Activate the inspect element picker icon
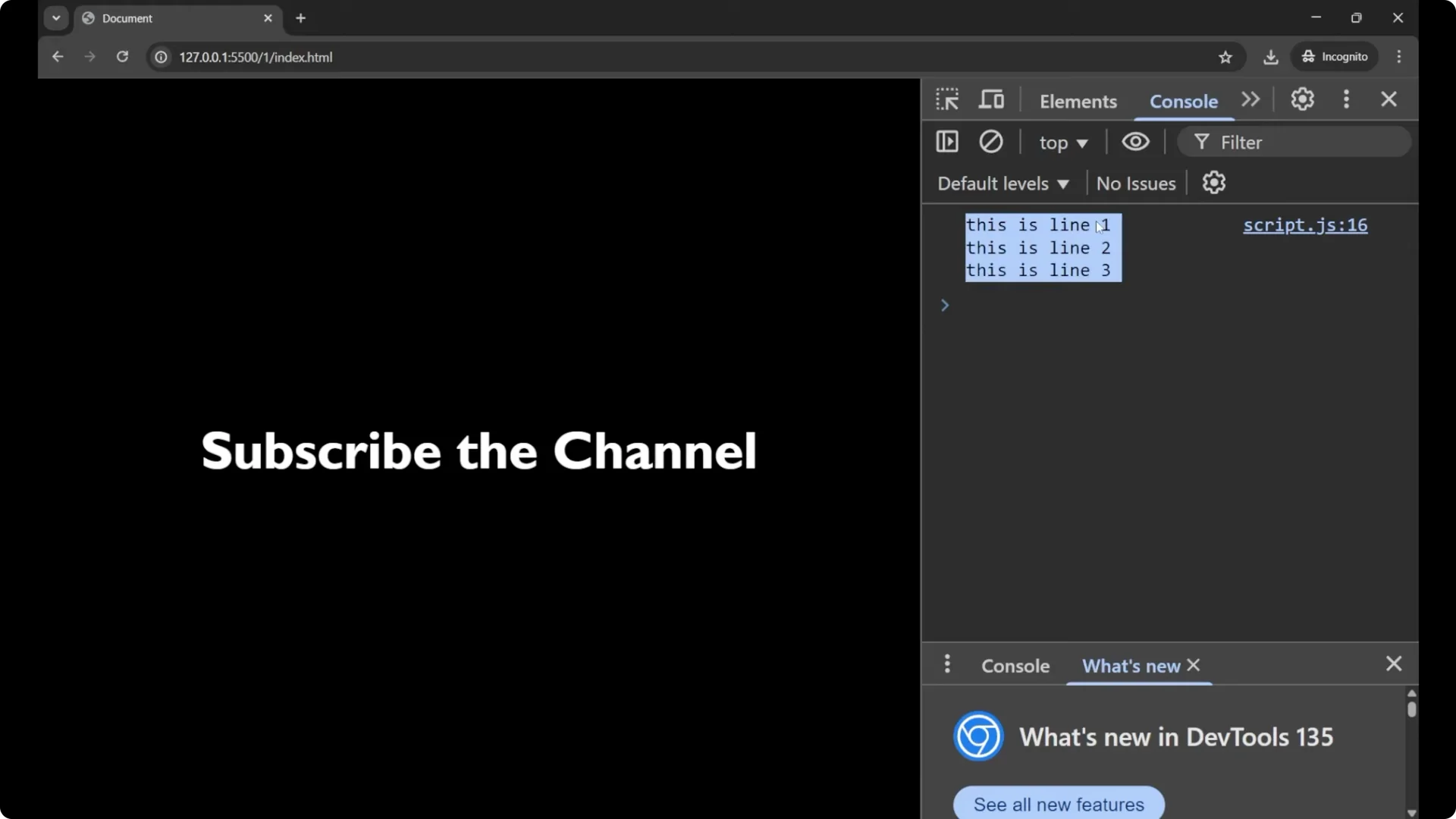This screenshot has height=819, width=1456. pyautogui.click(x=947, y=100)
